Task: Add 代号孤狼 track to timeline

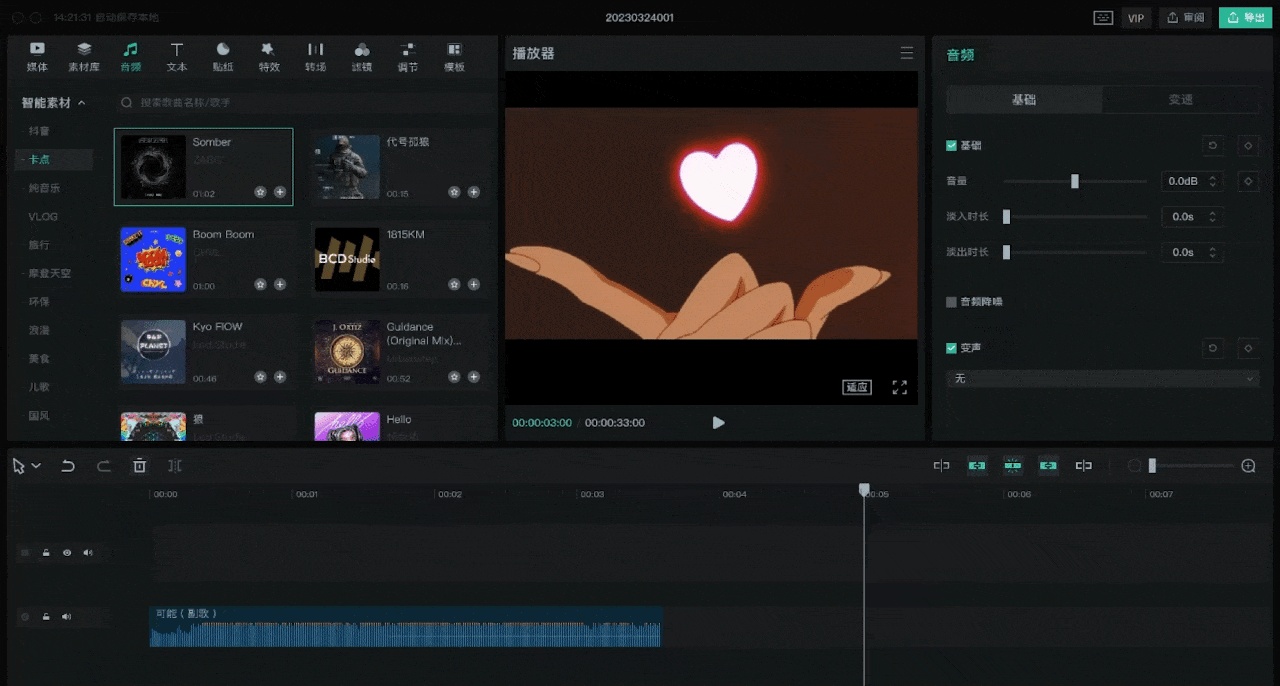Action: 474,192
